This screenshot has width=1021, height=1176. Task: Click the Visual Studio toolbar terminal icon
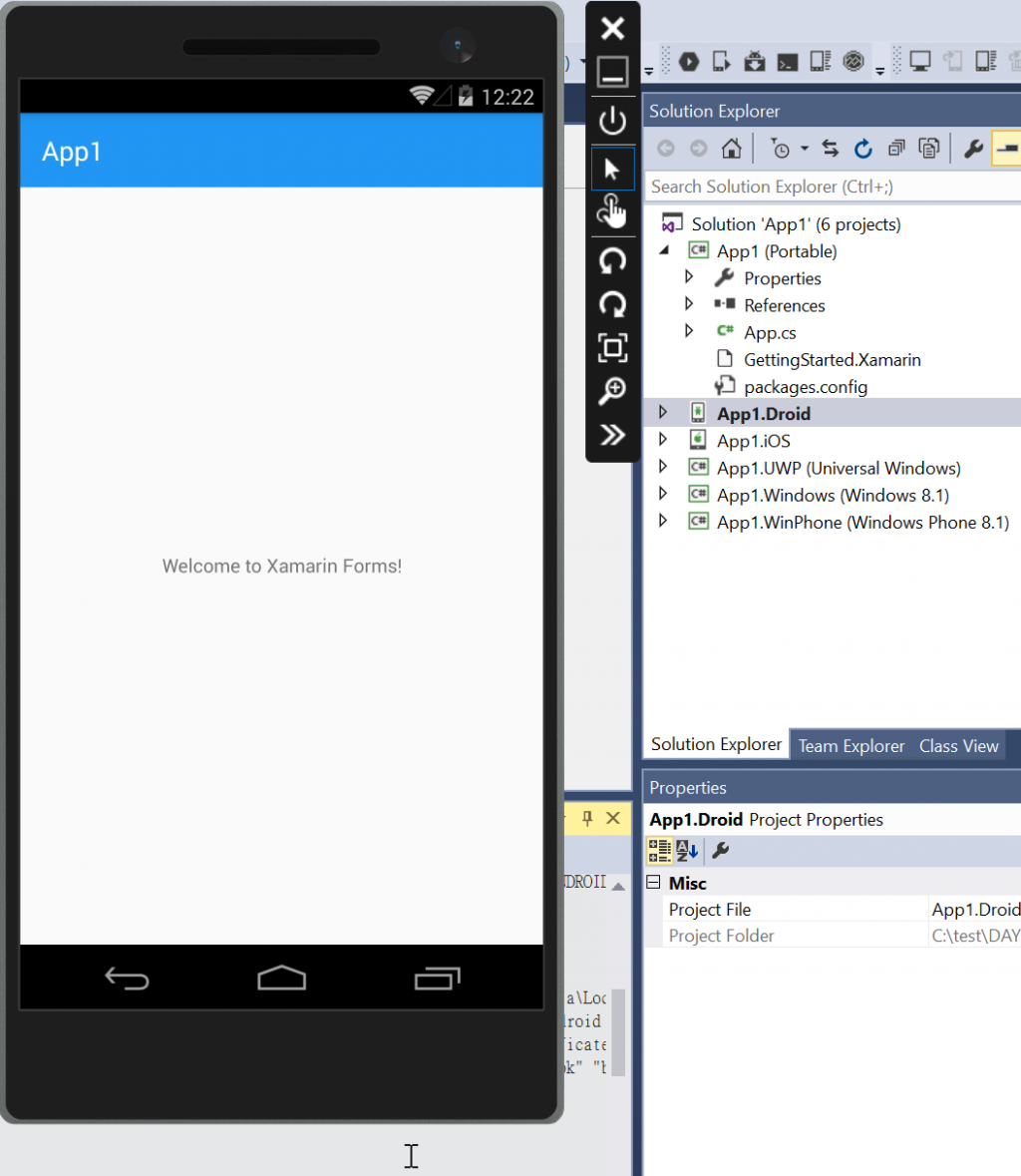click(787, 62)
